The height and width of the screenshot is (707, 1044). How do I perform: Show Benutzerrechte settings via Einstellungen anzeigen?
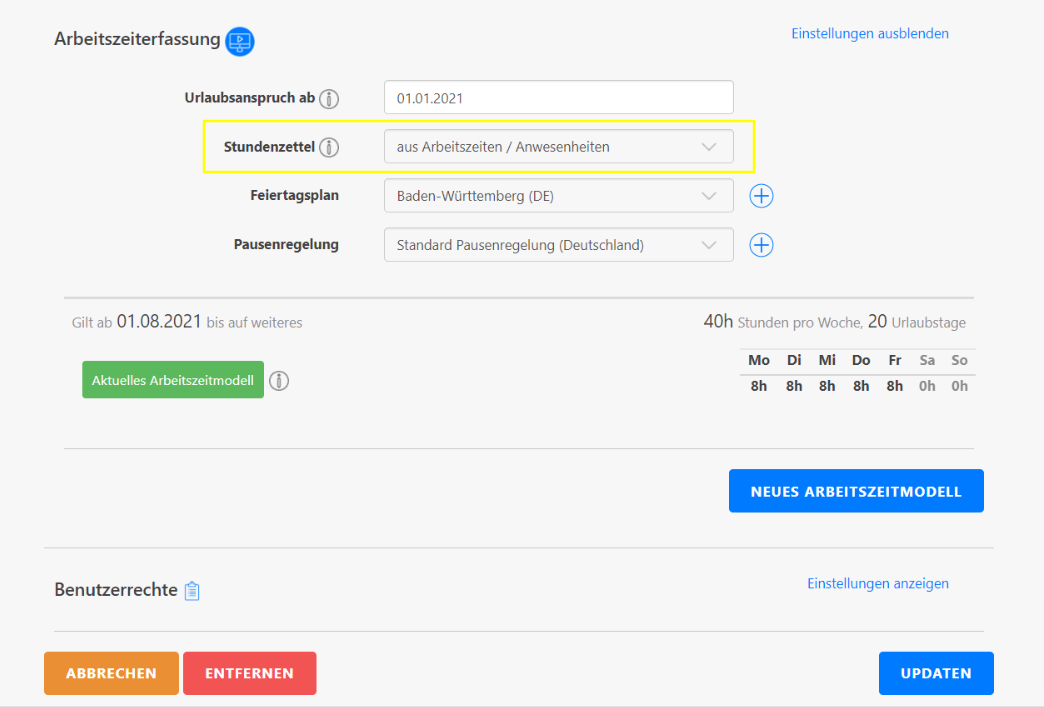[x=877, y=583]
